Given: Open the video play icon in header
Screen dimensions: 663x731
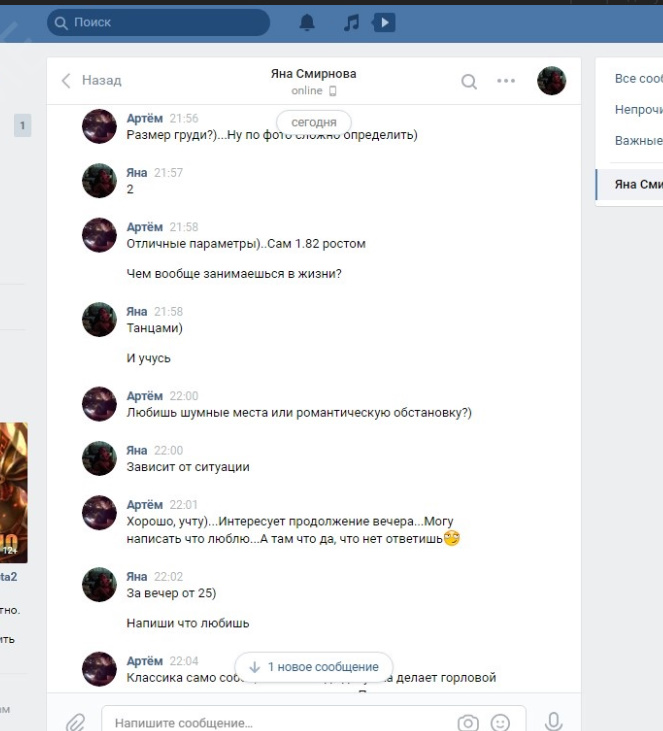Looking at the screenshot, I should click(x=384, y=22).
